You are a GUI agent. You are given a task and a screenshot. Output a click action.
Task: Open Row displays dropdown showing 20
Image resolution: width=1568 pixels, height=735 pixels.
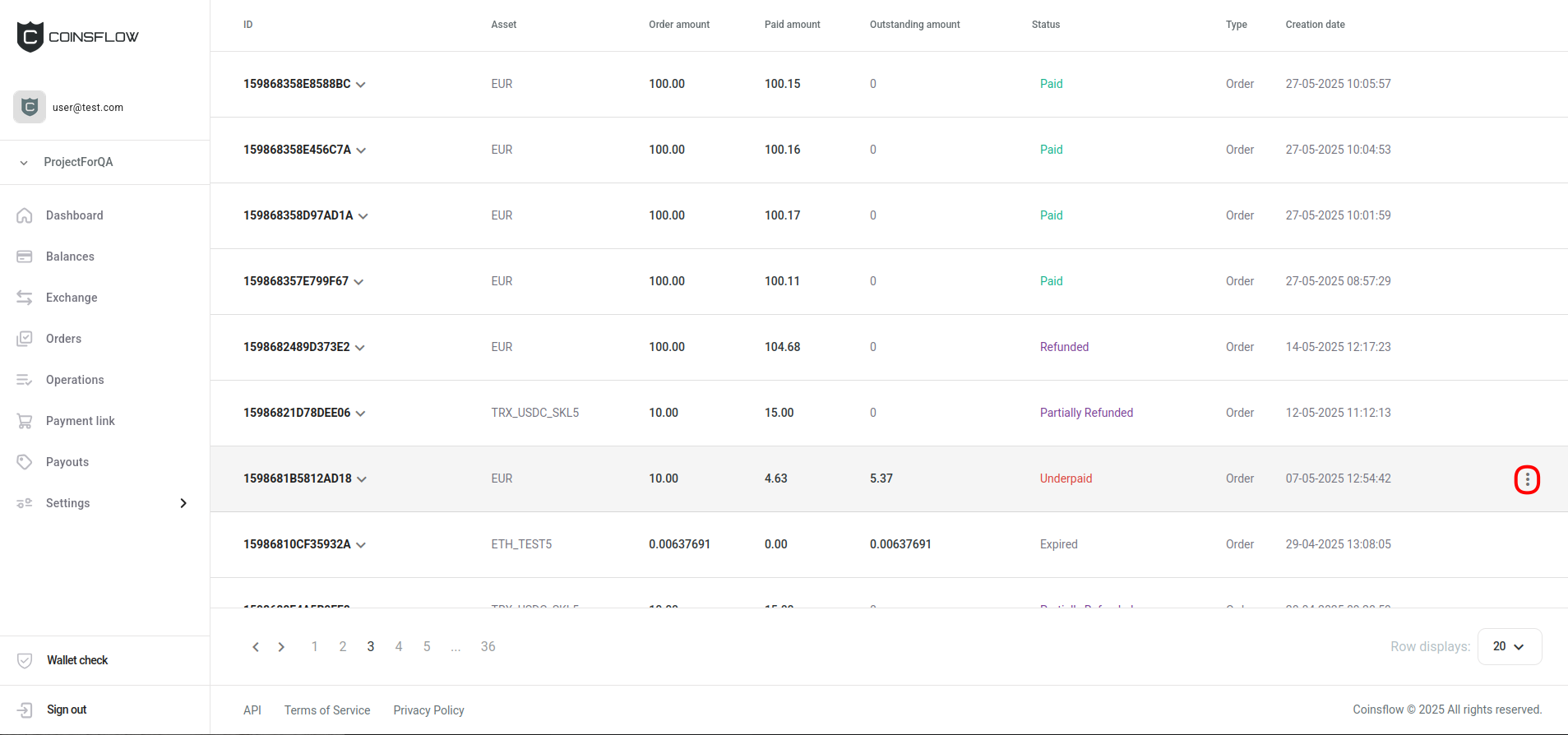(1509, 646)
